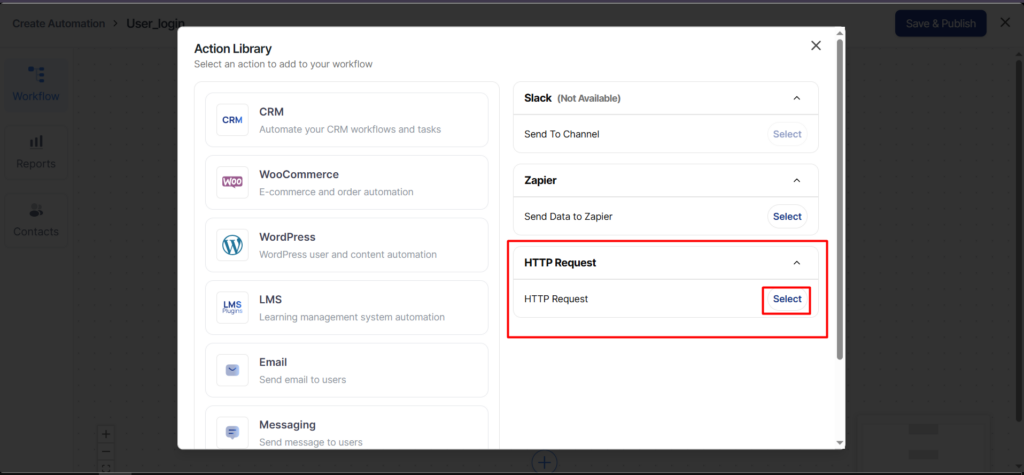1024x475 pixels.
Task: Click the Save & Publish button
Action: tap(940, 23)
